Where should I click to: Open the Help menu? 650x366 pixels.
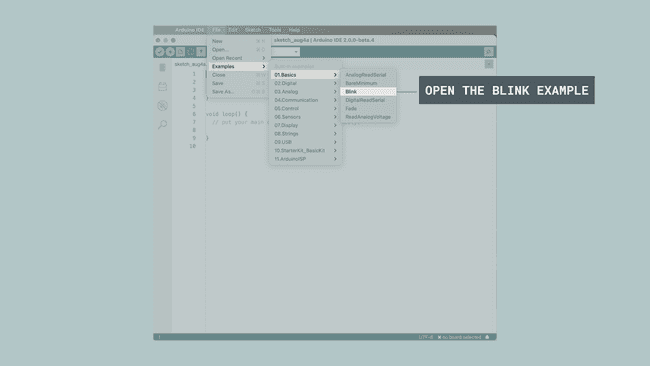coord(294,30)
